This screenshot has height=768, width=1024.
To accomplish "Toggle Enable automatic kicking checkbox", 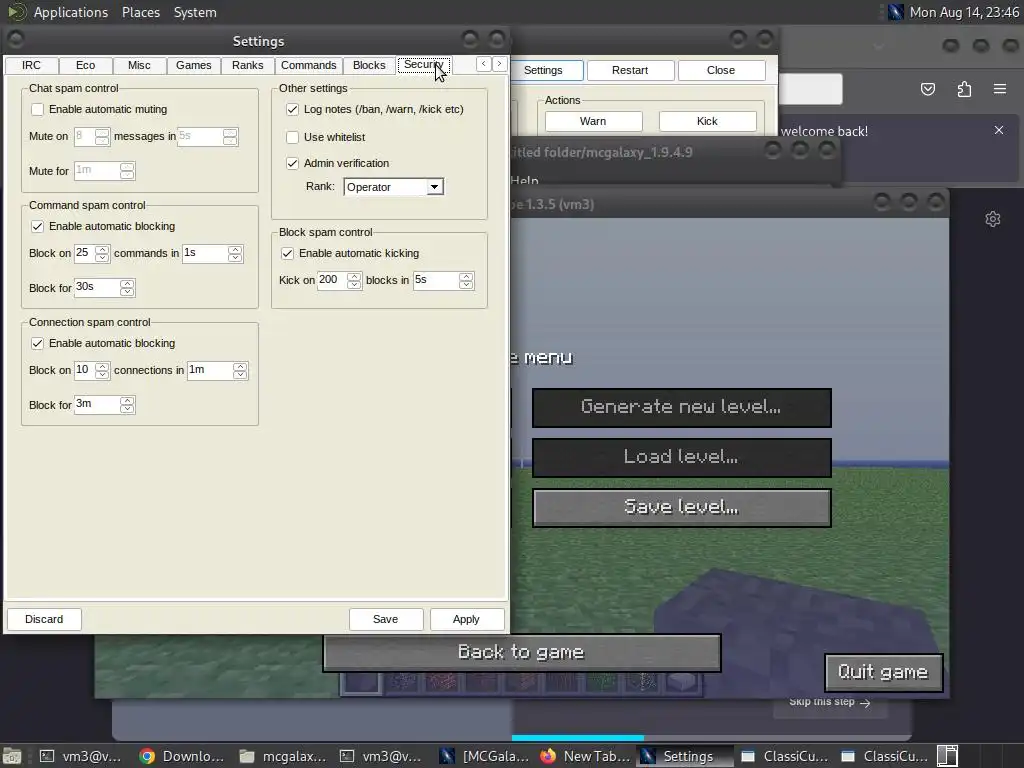I will (287, 253).
